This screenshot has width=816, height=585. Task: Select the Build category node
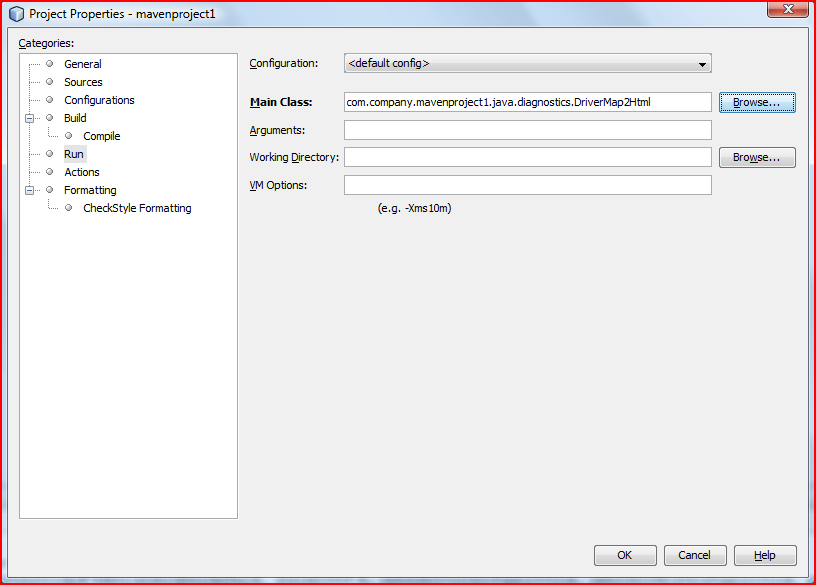pyautogui.click(x=75, y=118)
